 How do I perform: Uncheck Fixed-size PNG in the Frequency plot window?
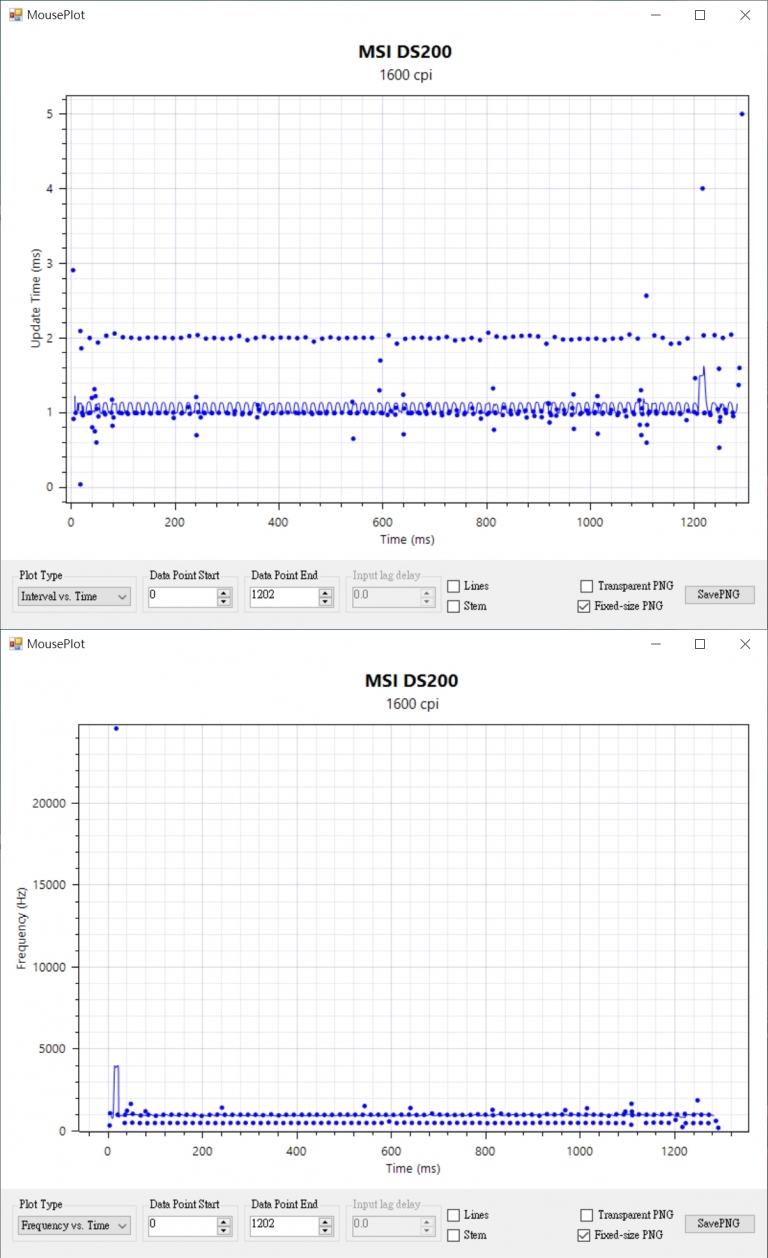point(586,1235)
